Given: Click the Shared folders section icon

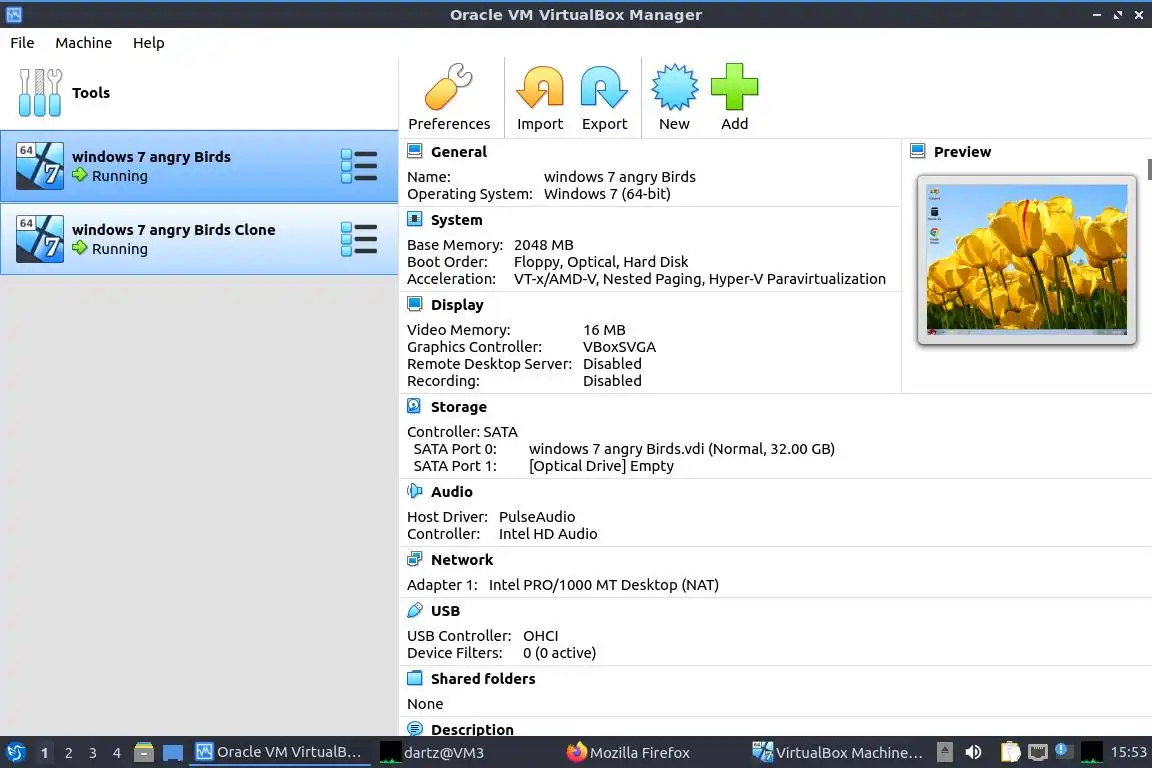Looking at the screenshot, I should tap(415, 678).
